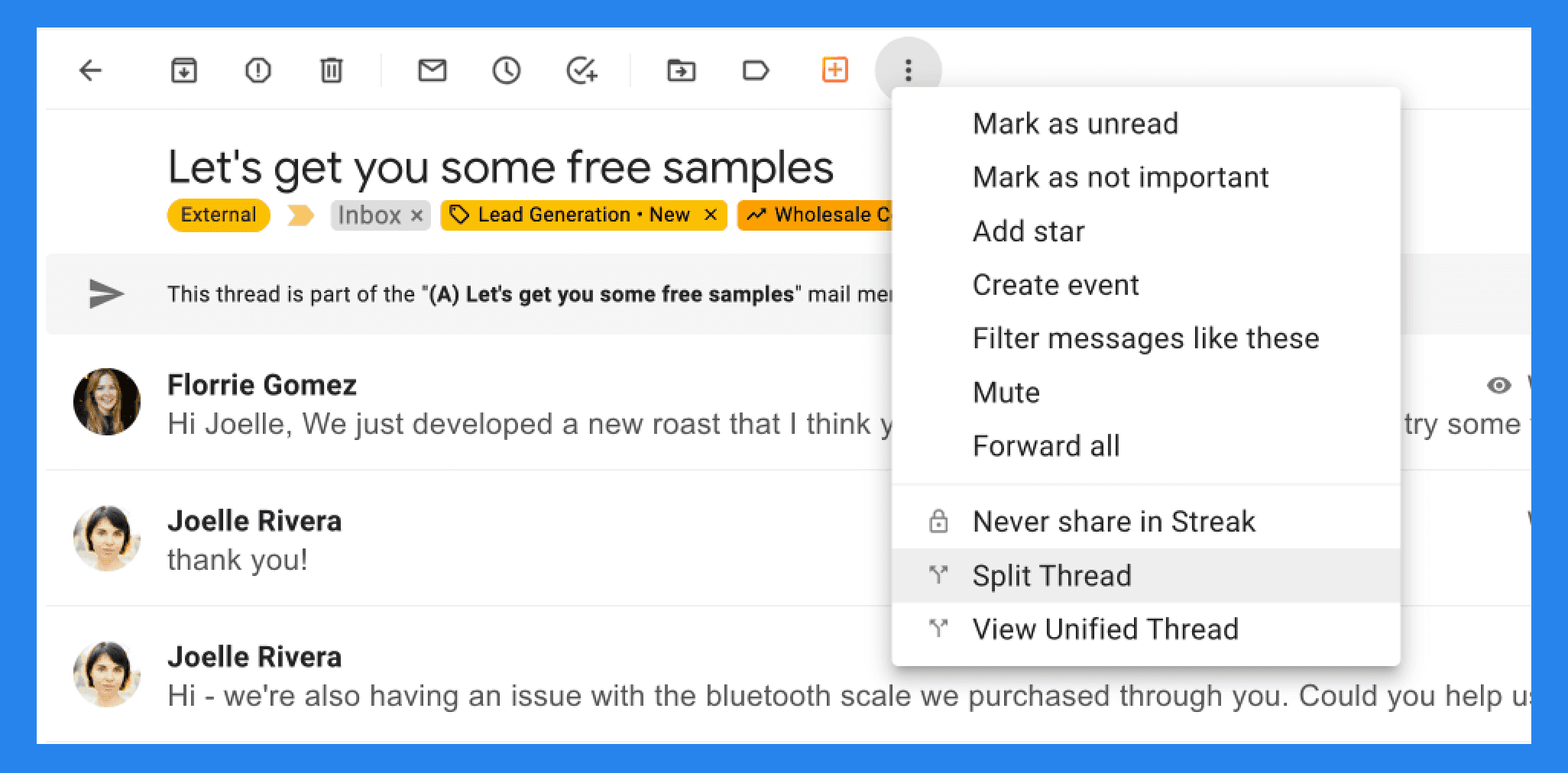Screen dimensions: 1568x773
Task: Click Florrie Gomez's avatar photo
Action: 106,402
